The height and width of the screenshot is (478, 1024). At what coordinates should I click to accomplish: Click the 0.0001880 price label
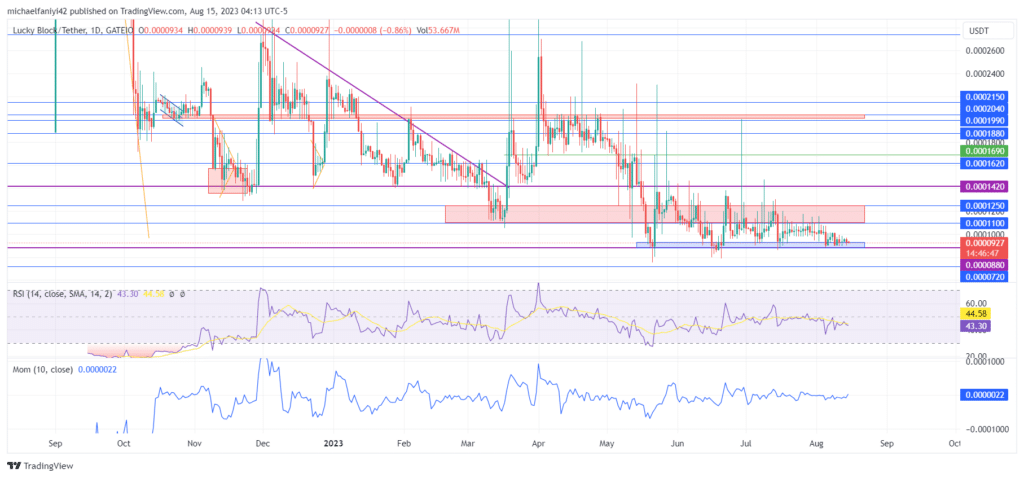985,133
